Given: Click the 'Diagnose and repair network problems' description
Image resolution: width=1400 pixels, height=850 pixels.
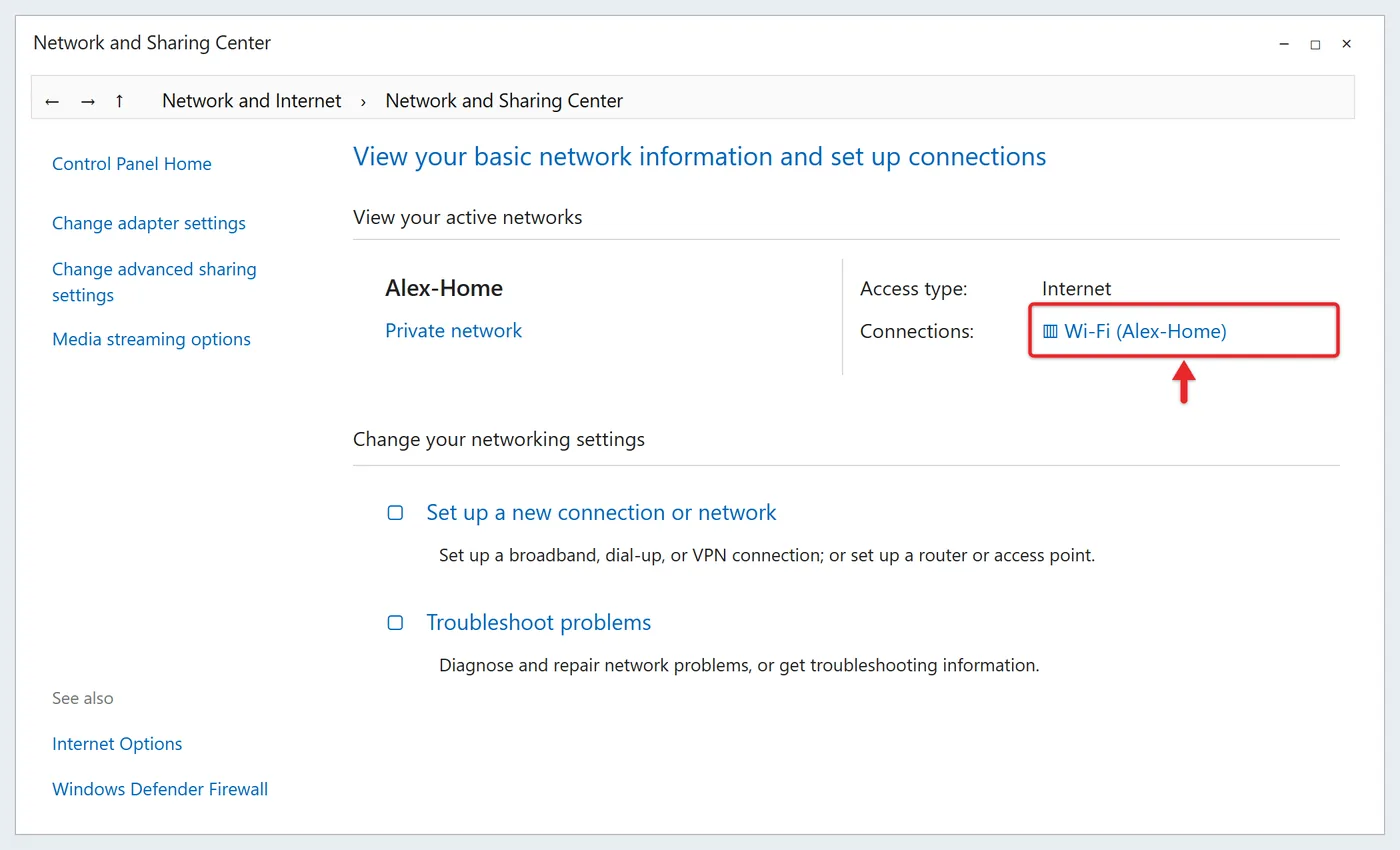Looking at the screenshot, I should [739, 665].
